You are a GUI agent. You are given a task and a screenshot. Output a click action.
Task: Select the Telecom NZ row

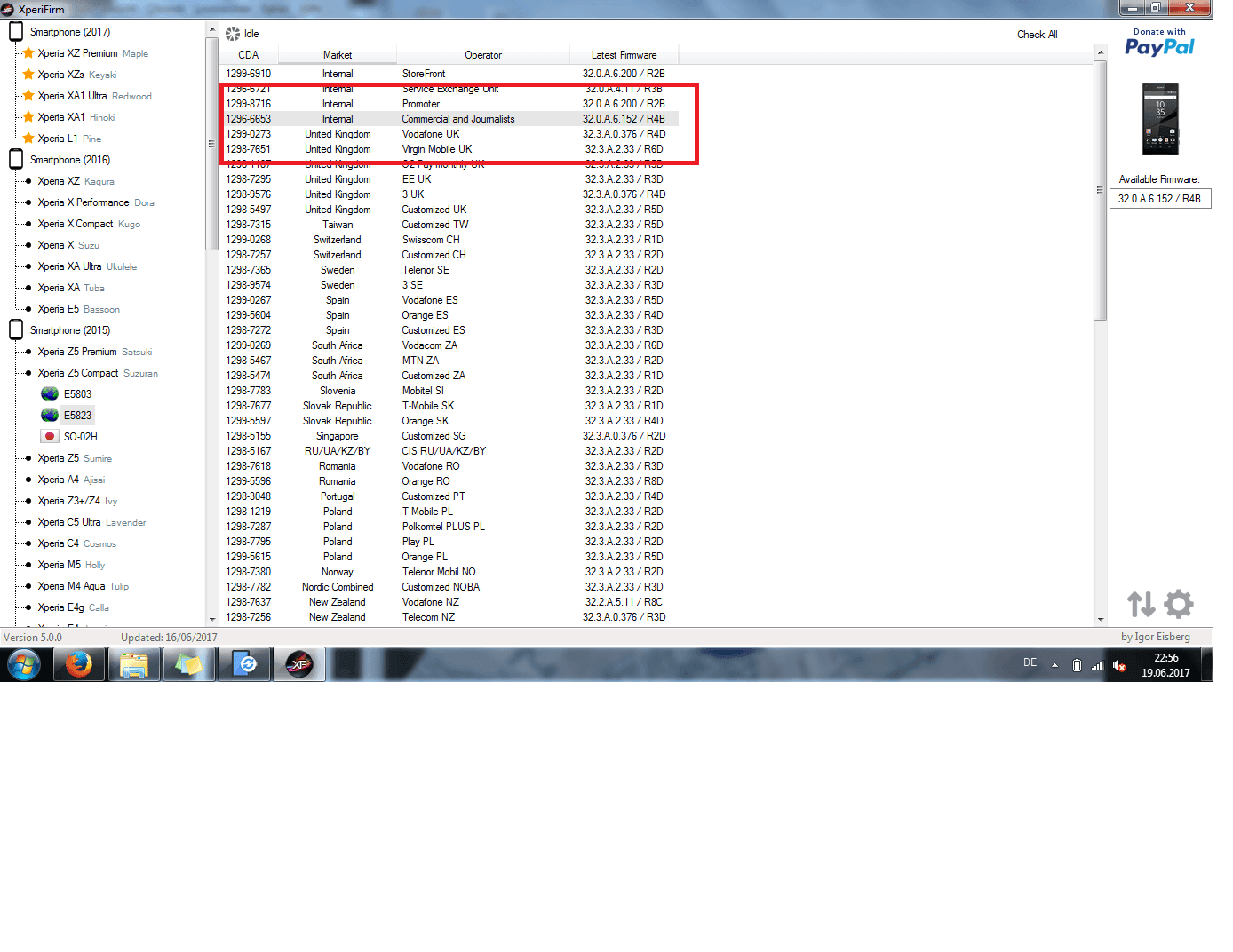(x=449, y=617)
